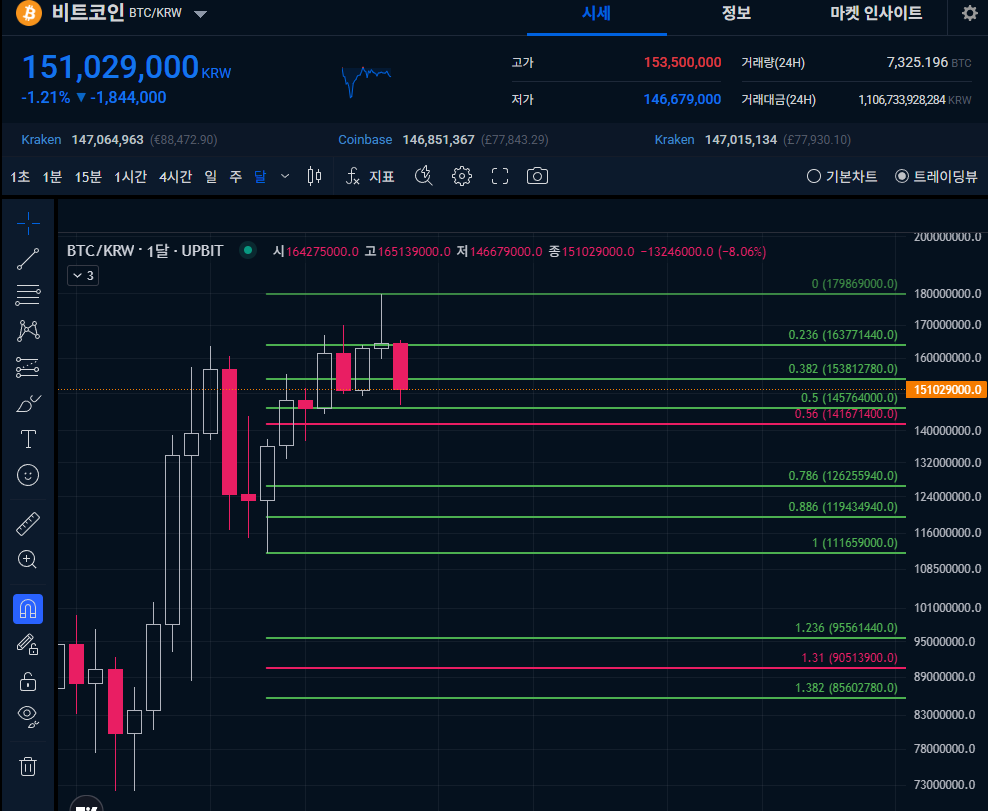988x811 pixels.
Task: Click the BTC/KRW · 1달 · UPBIT chart title
Action: pyautogui.click(x=145, y=251)
